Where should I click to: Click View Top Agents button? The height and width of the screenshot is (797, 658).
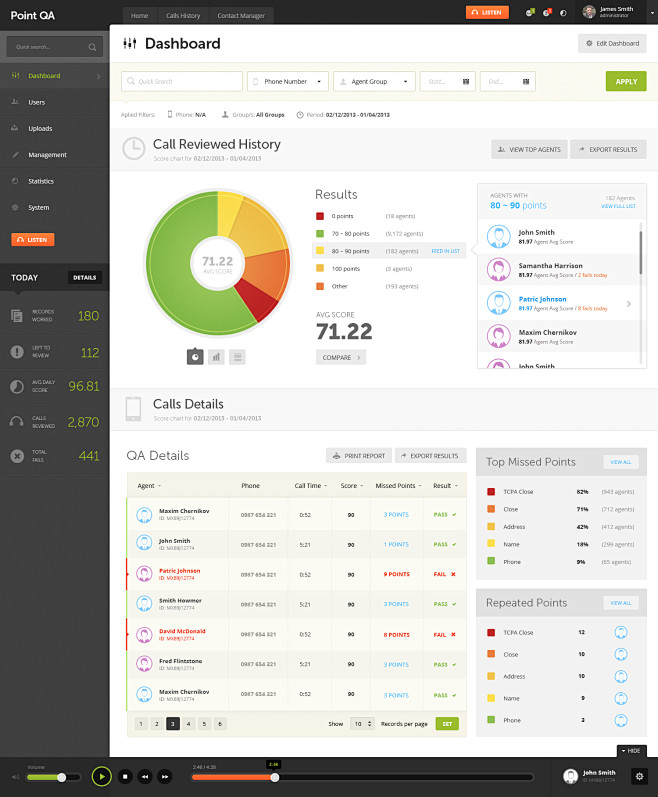click(529, 149)
